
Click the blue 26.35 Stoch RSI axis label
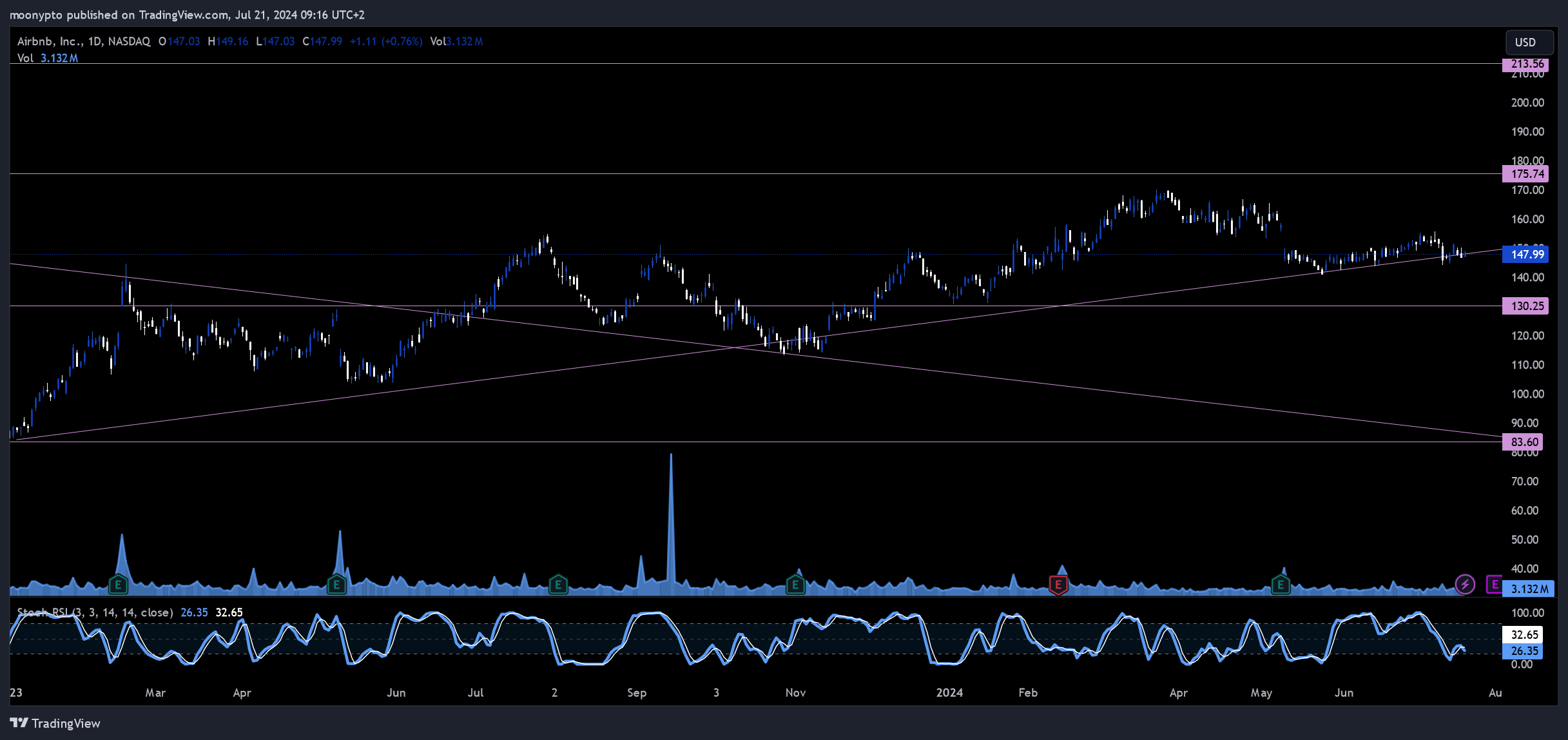(x=1522, y=651)
